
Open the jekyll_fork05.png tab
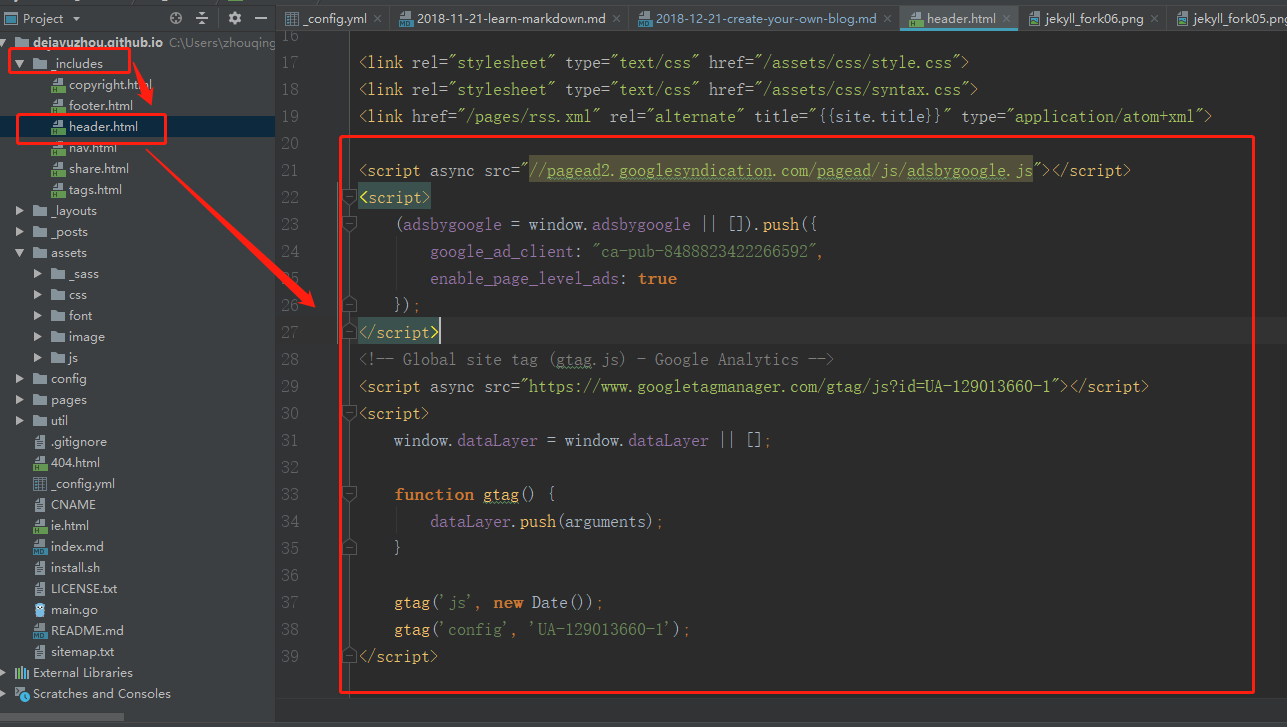(1227, 18)
